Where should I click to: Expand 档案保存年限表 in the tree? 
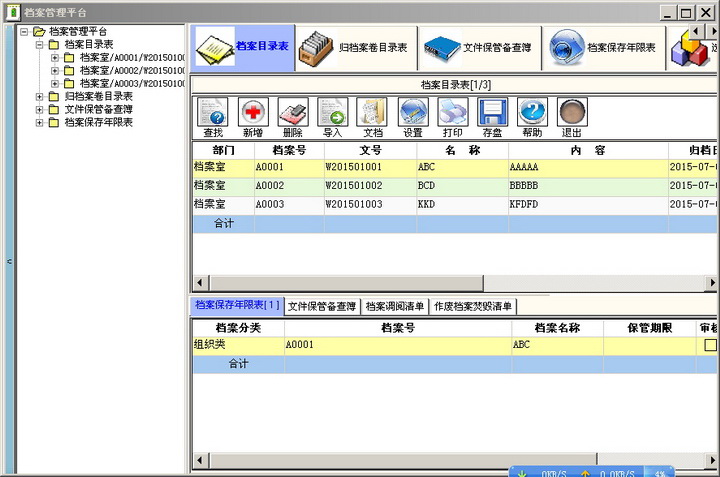click(39, 123)
